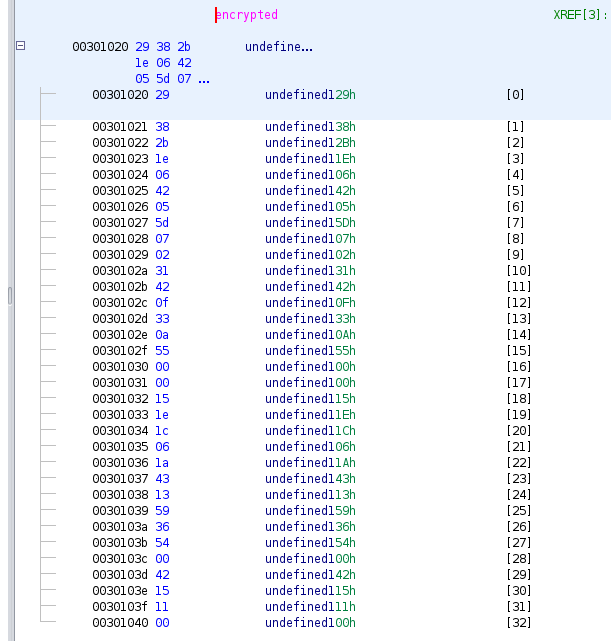Select the undefined1 1Eh entry at 00301023
Viewport: 611px width, 641px height.
point(309,159)
